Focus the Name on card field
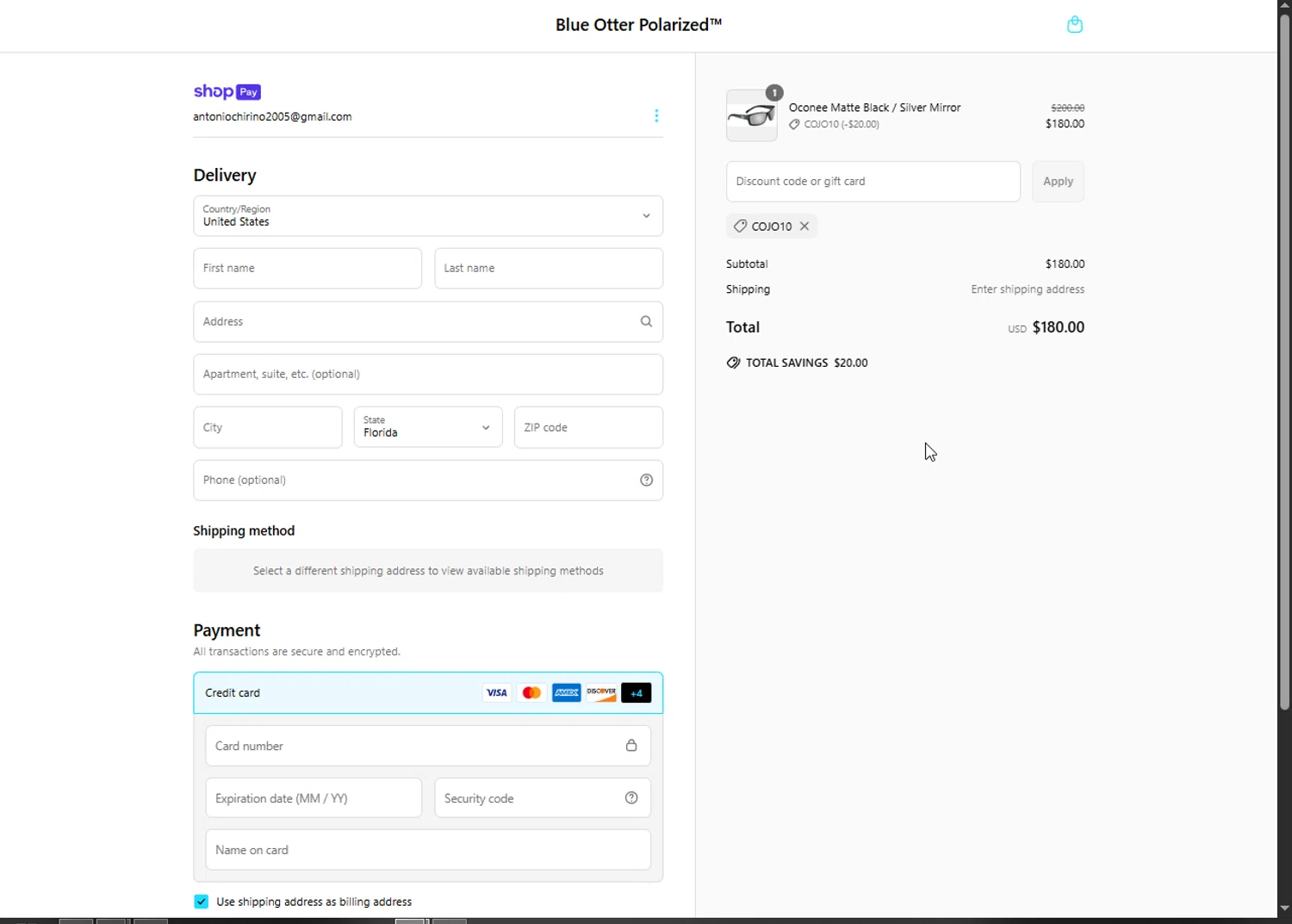 pos(428,849)
